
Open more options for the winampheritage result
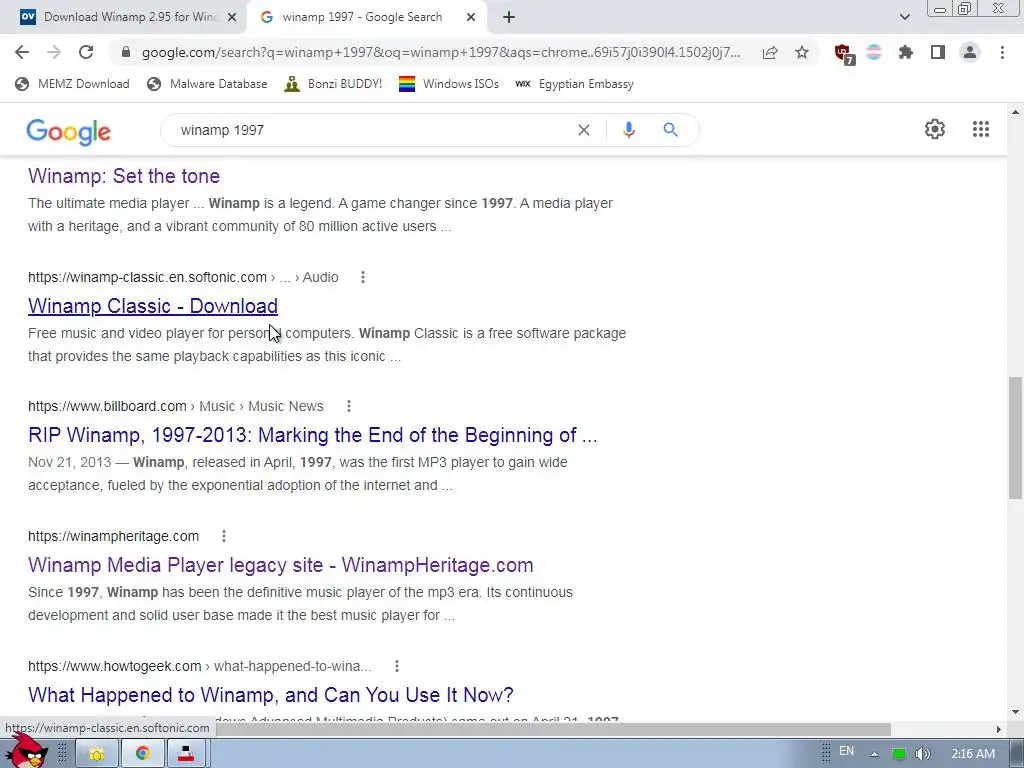pos(224,536)
